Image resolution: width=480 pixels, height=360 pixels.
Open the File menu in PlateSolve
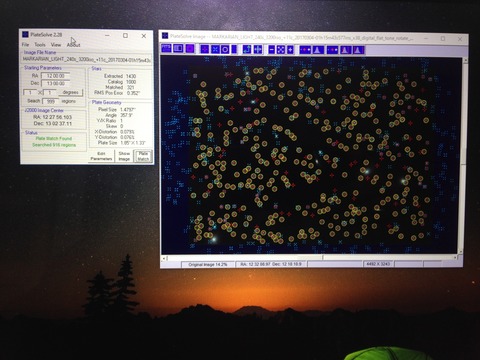coord(25,44)
